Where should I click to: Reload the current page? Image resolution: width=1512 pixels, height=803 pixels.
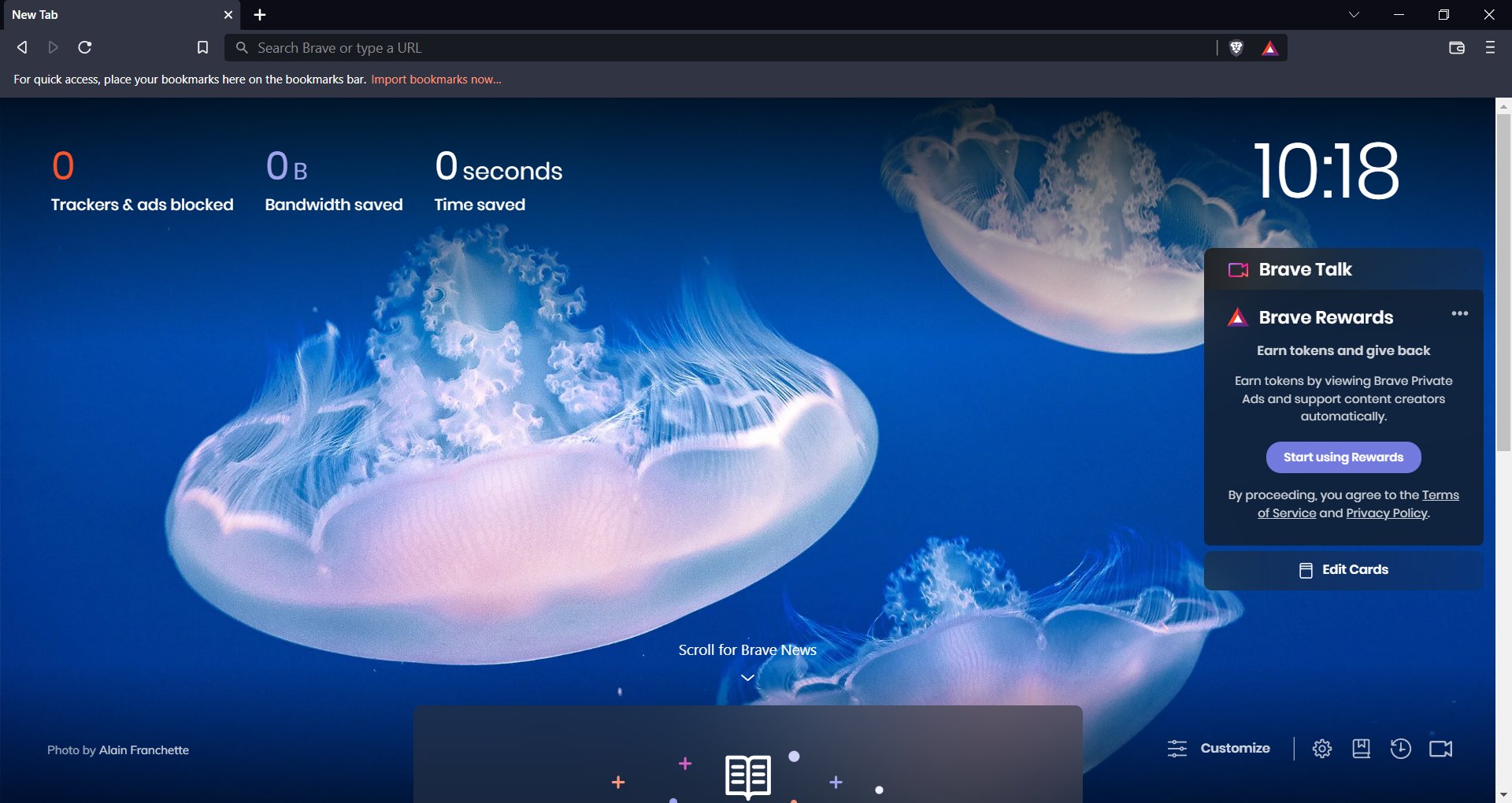point(85,47)
